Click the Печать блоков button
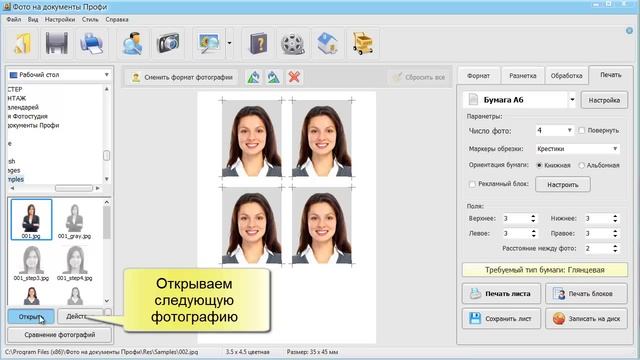 tap(586, 294)
